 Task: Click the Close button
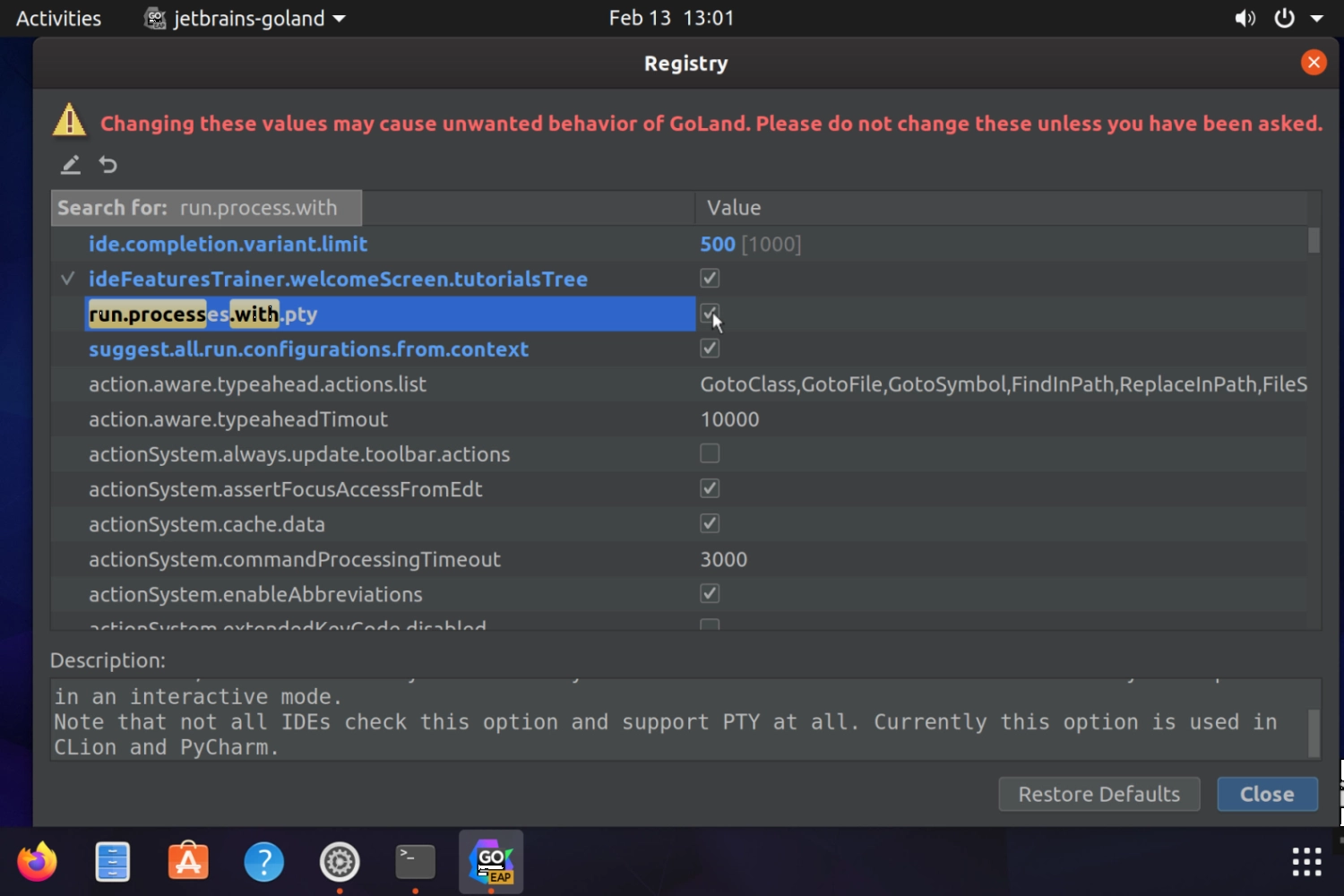(x=1267, y=794)
